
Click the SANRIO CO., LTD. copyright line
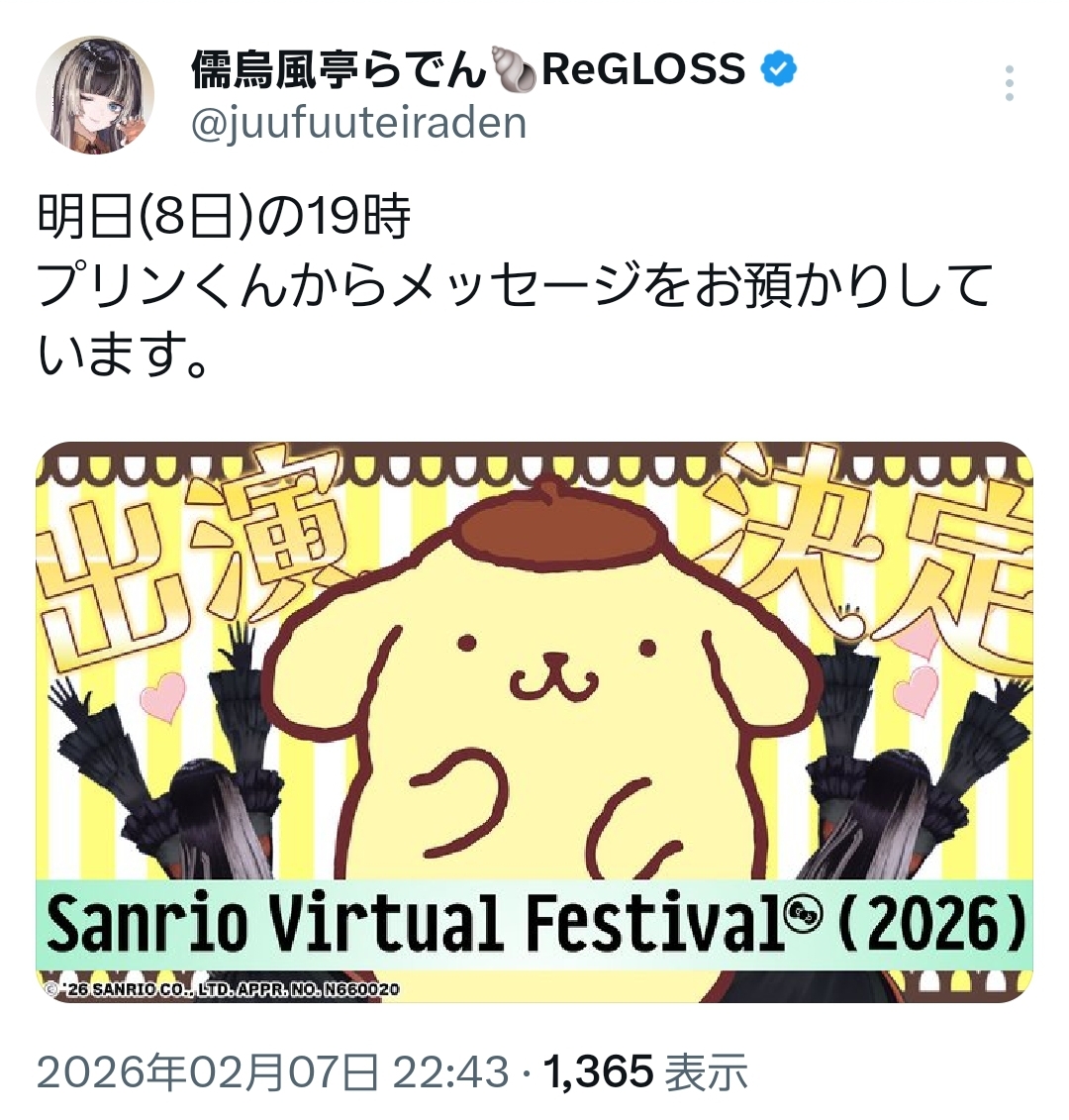click(x=222, y=989)
